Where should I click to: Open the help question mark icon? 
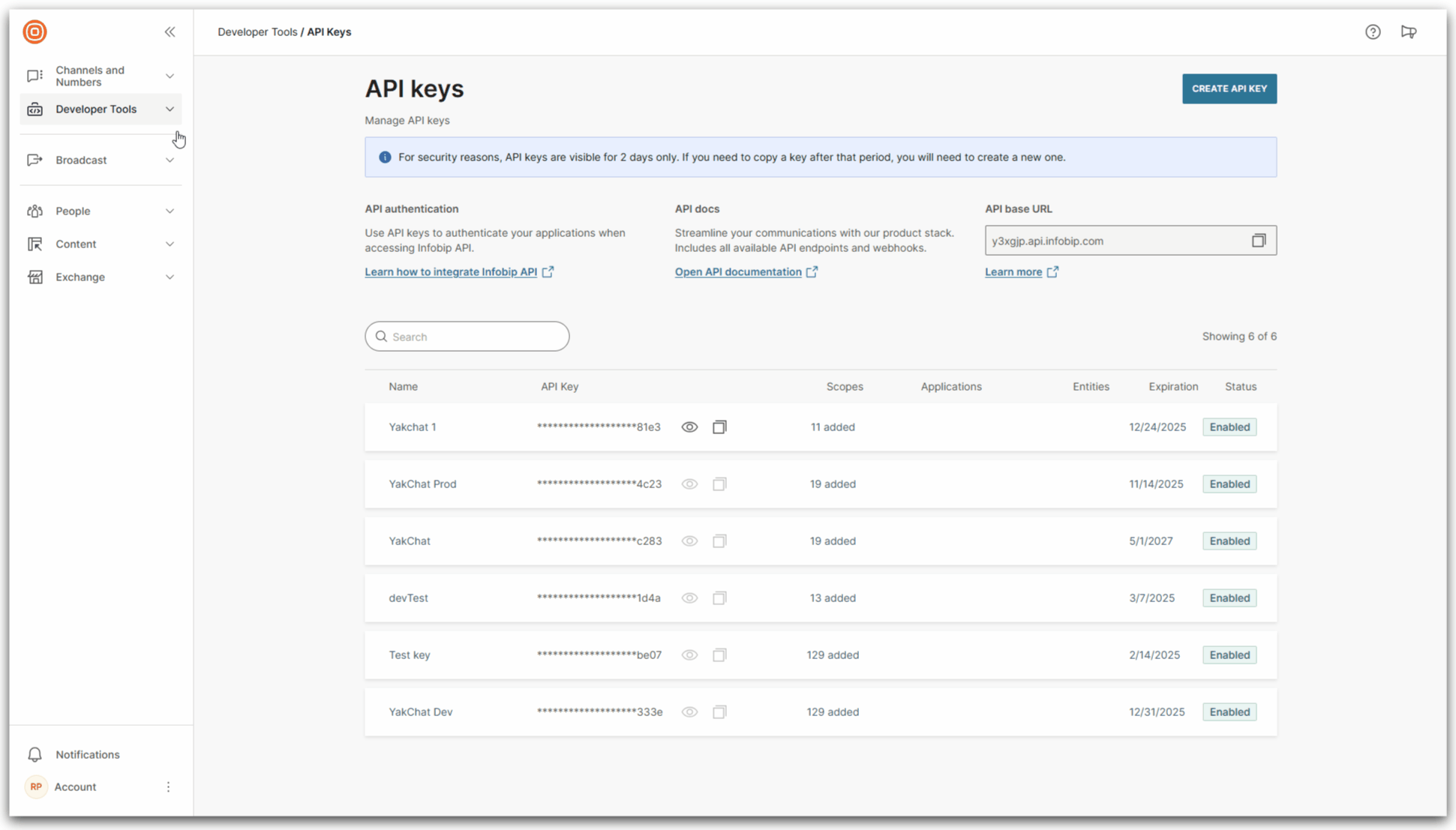pos(1373,31)
